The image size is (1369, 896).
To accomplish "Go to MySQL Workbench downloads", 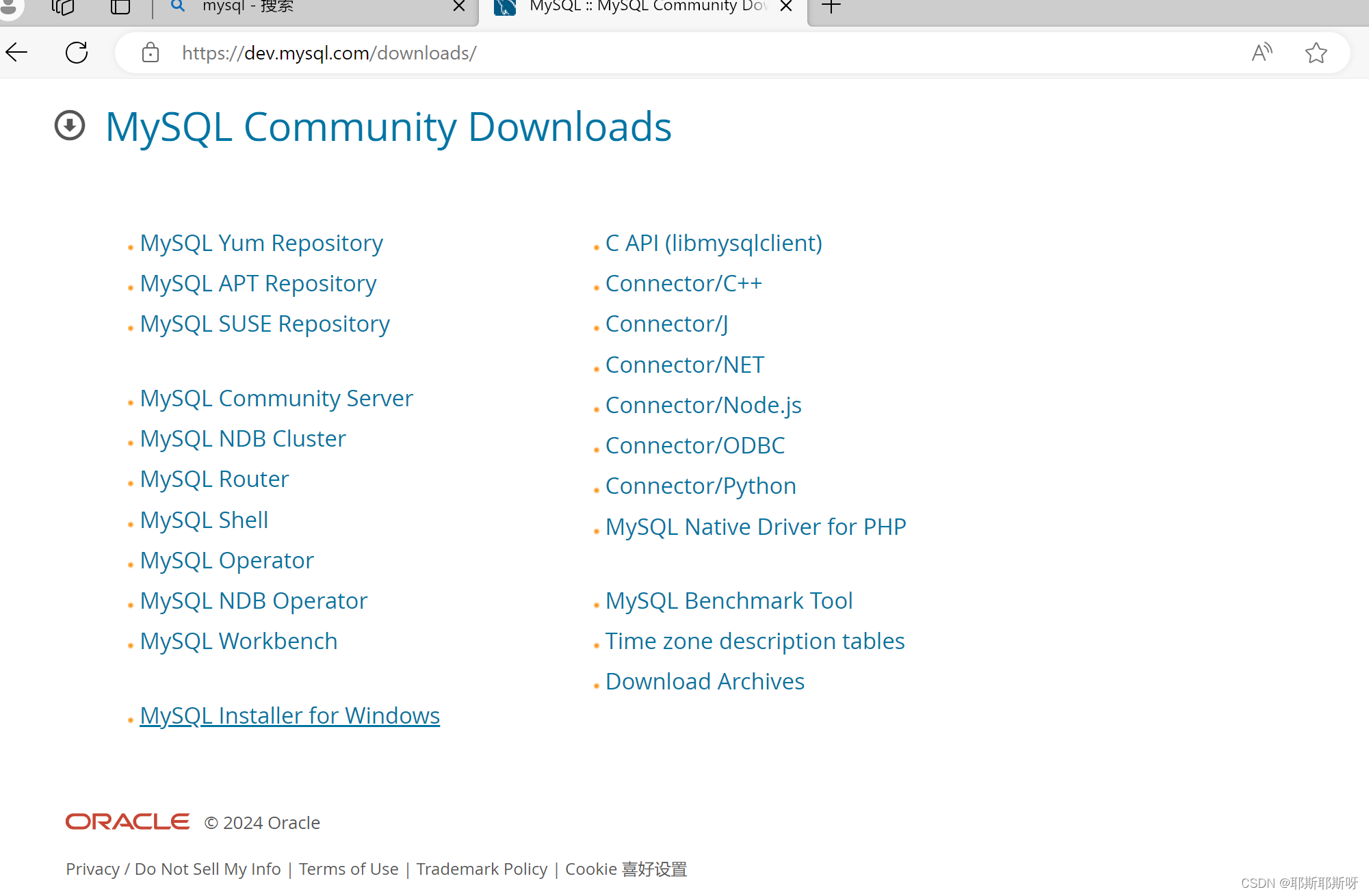I will click(239, 641).
